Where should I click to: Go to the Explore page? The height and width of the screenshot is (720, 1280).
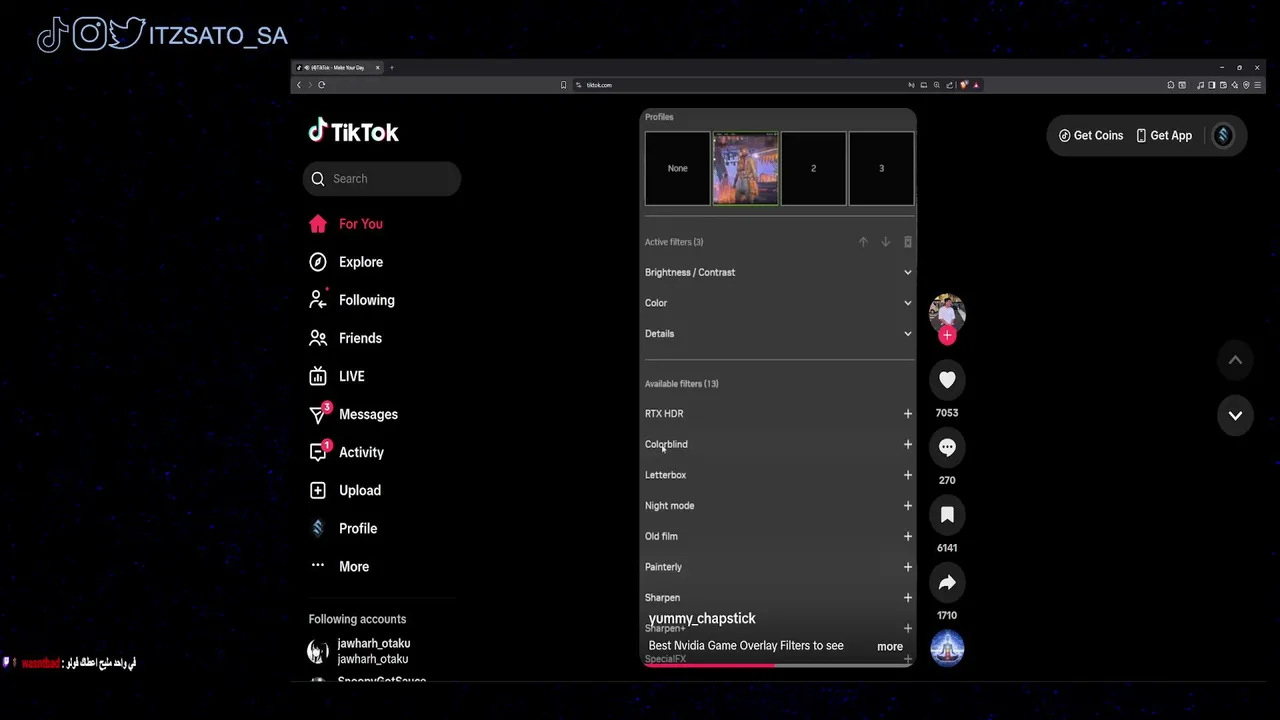pos(346,262)
